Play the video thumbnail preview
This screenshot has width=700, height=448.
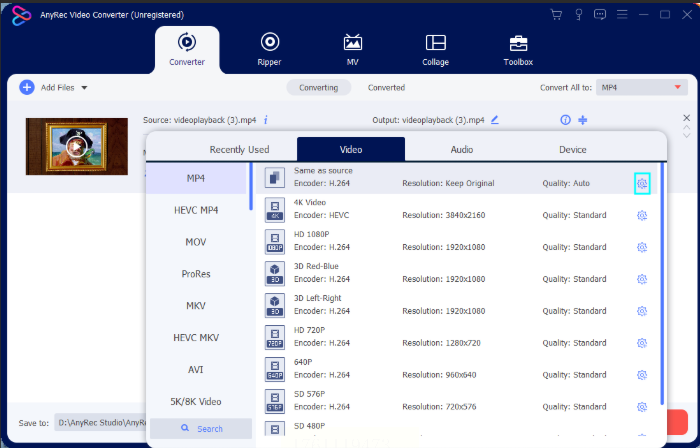76,146
